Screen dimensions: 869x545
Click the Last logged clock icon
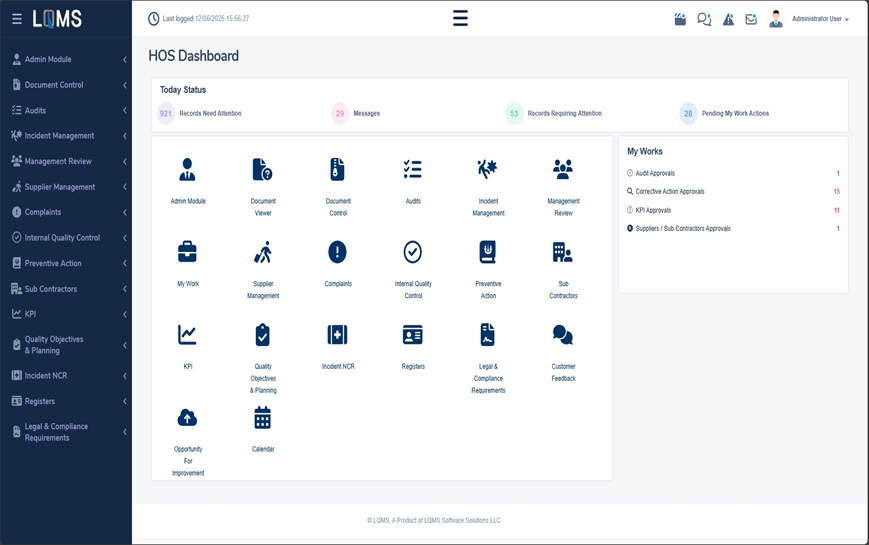154,19
